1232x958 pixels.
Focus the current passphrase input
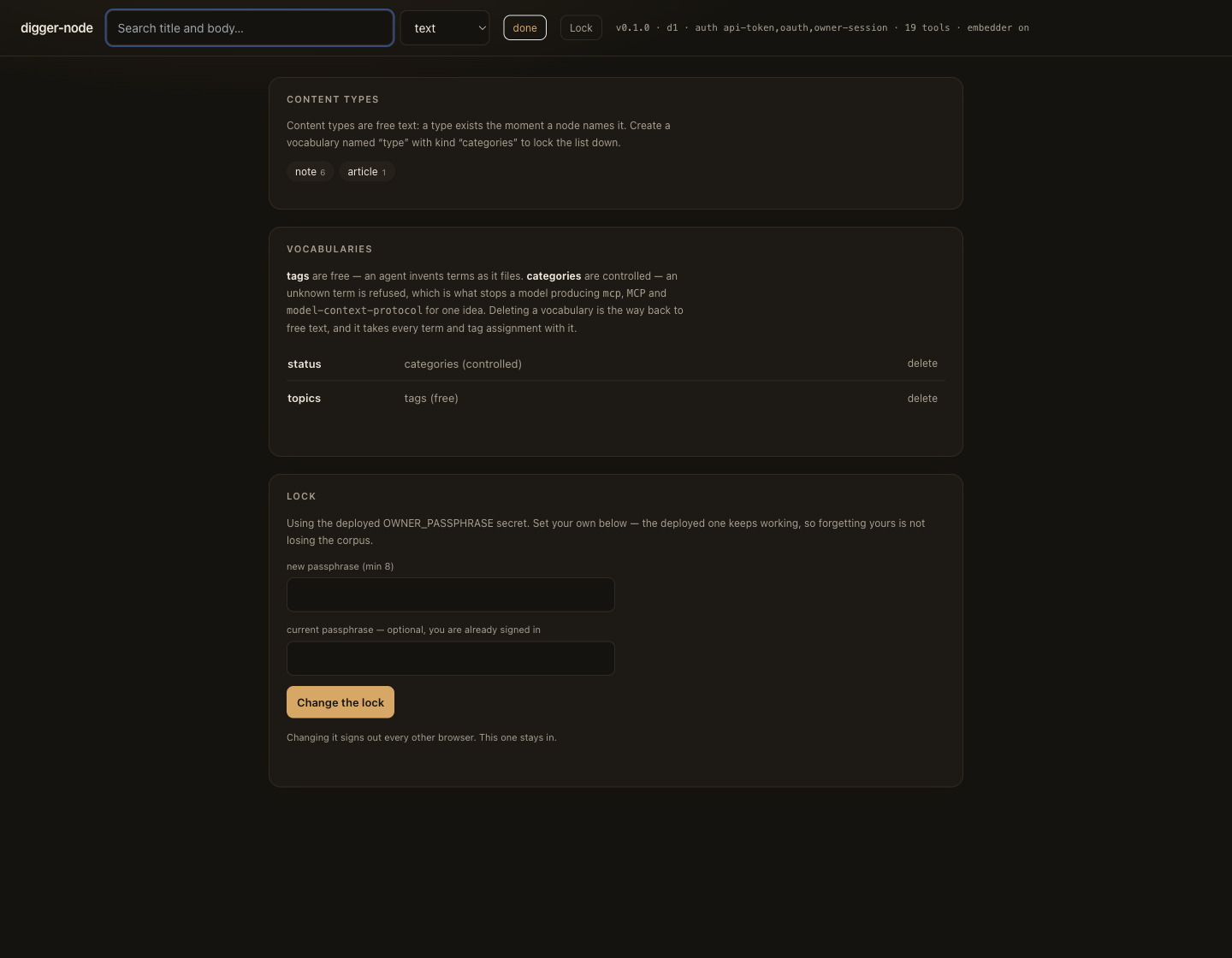point(451,659)
